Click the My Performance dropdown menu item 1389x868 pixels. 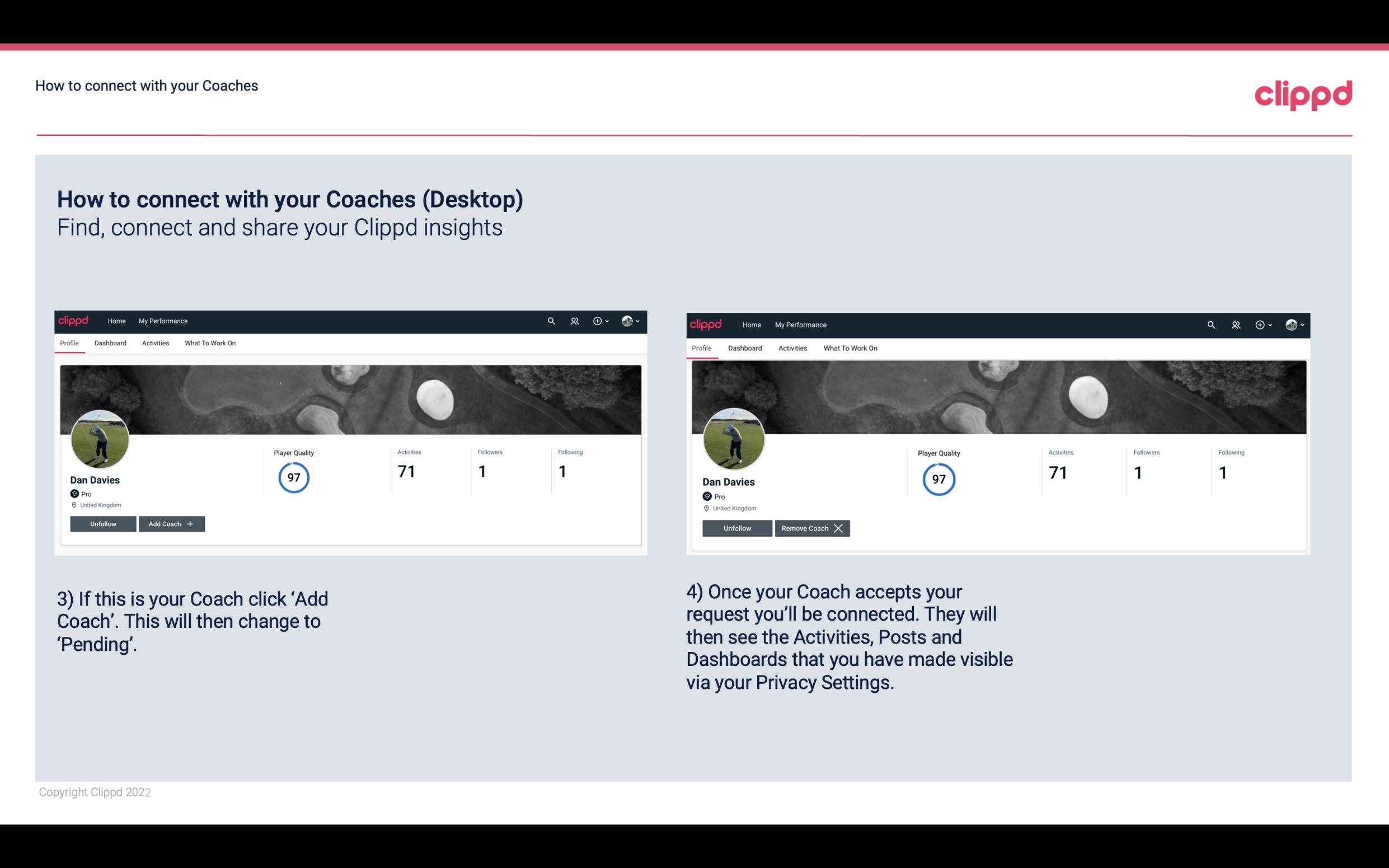(x=163, y=320)
